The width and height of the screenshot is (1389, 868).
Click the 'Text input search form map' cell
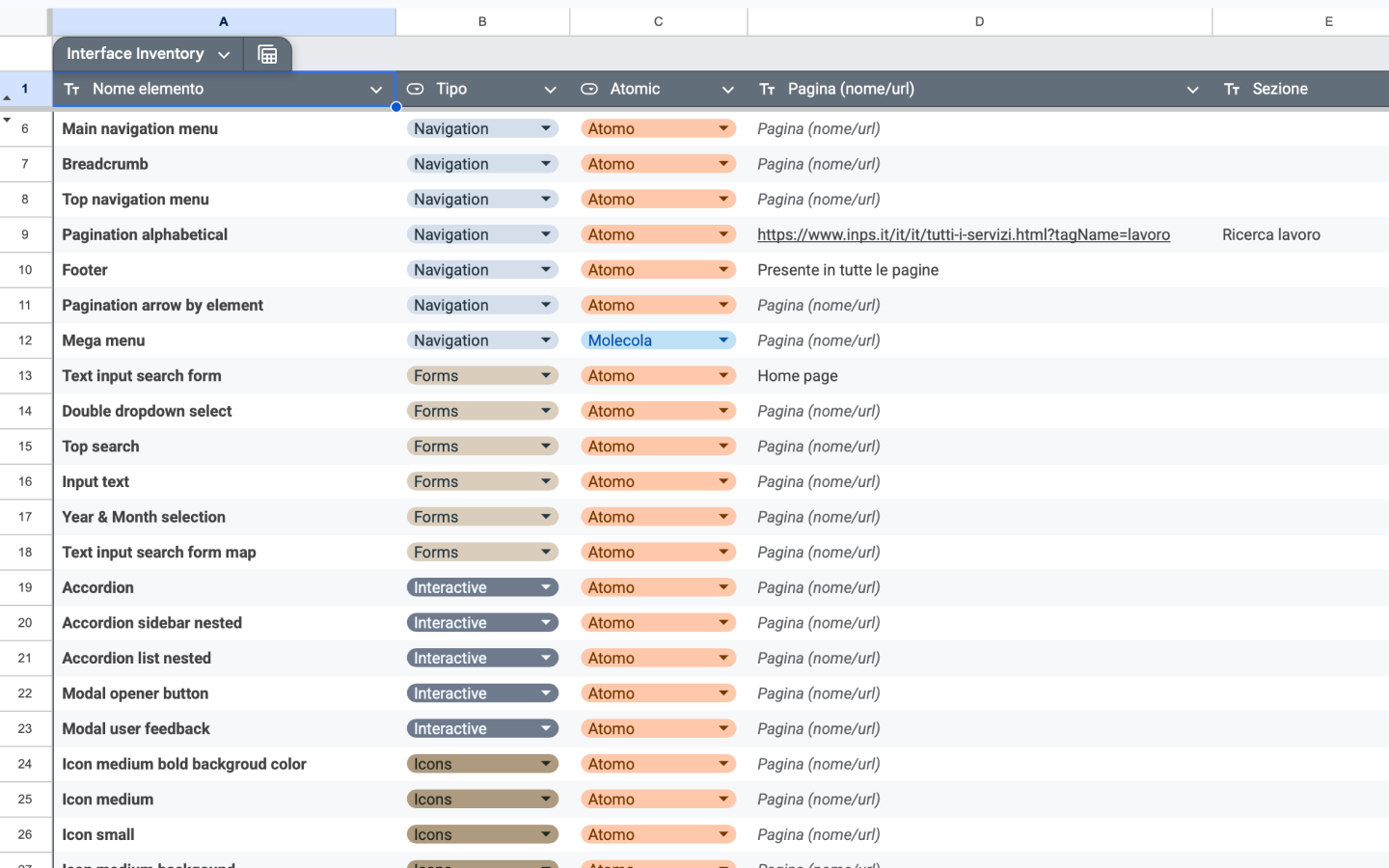224,553
